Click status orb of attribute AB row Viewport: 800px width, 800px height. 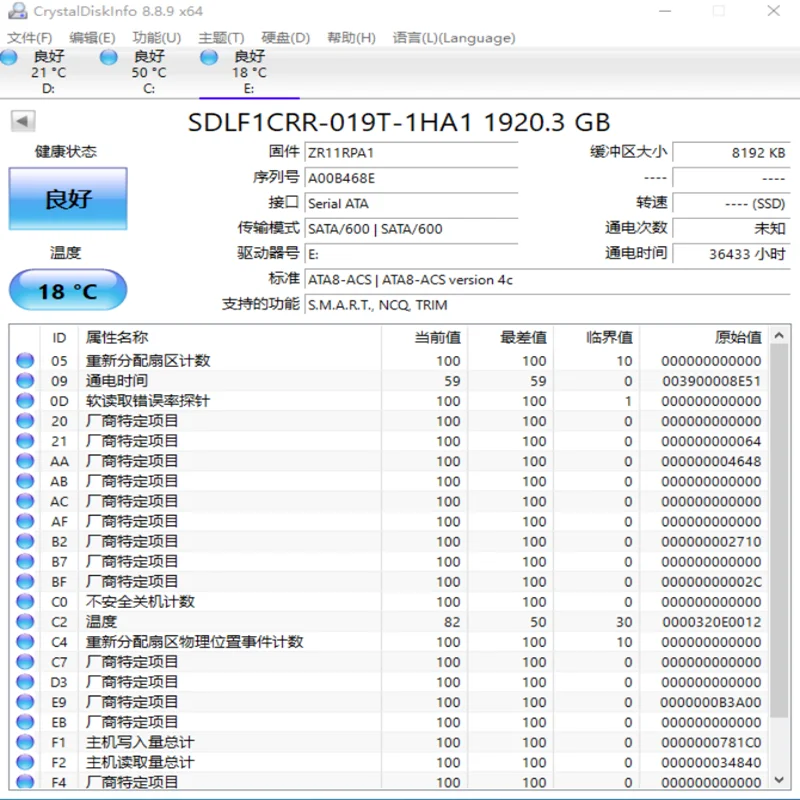tap(25, 481)
